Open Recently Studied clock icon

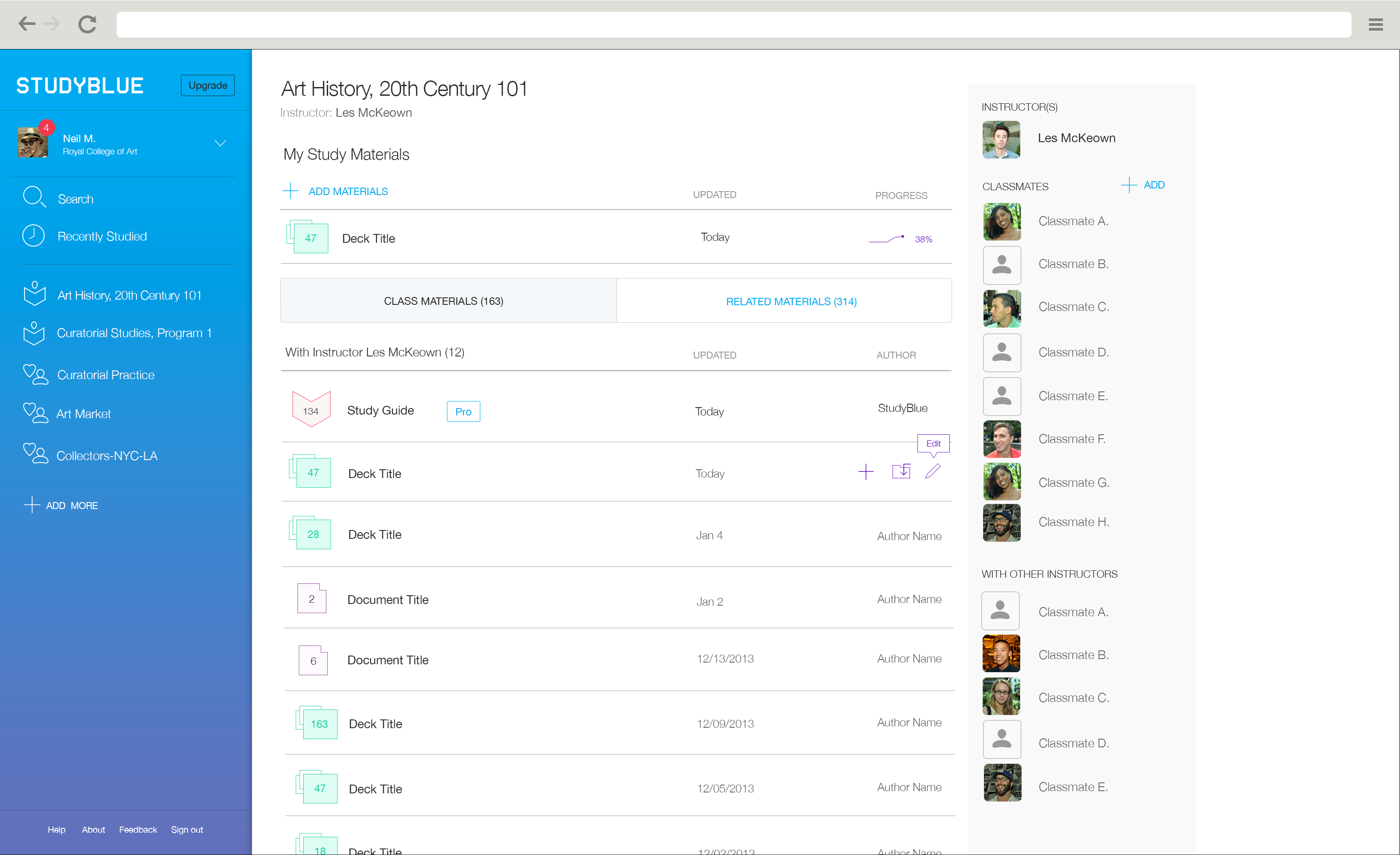[34, 235]
